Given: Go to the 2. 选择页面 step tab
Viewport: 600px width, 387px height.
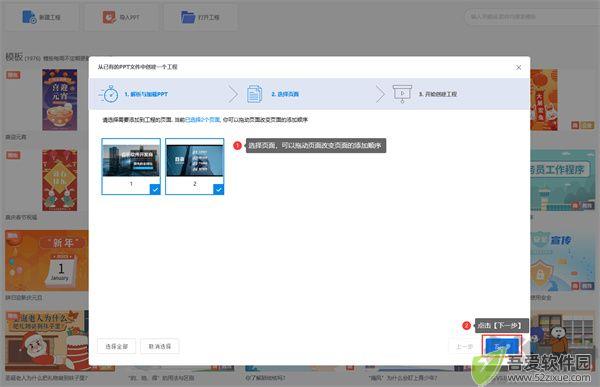Looking at the screenshot, I should coord(285,94).
